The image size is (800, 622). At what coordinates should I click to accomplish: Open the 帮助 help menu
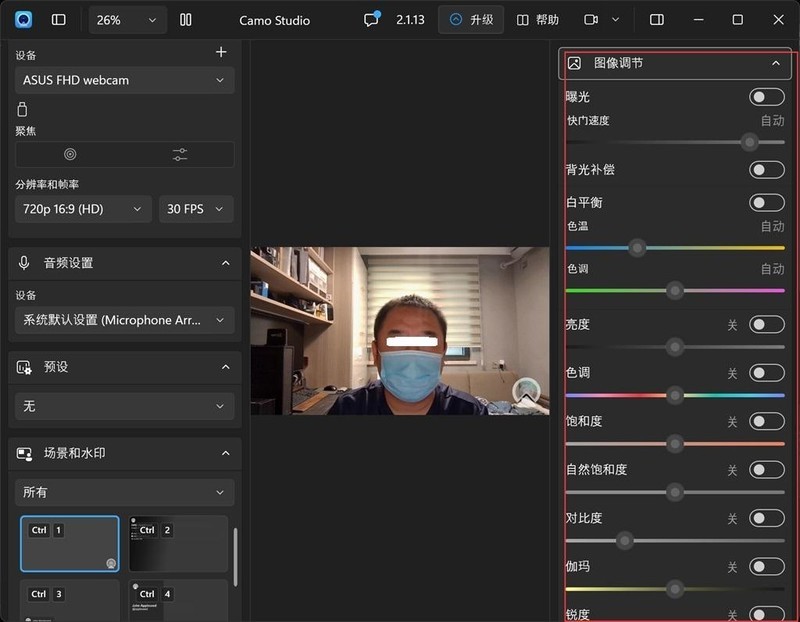(x=538, y=19)
